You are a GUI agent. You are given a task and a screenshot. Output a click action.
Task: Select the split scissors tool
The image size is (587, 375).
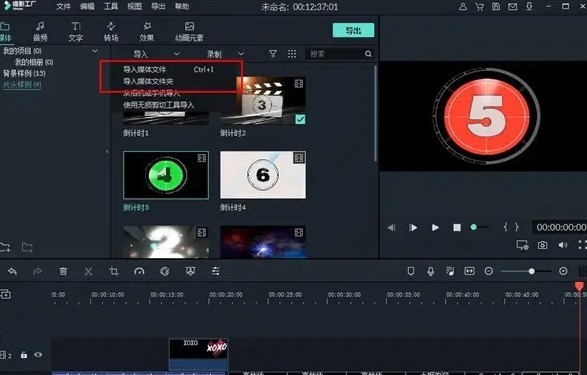(88, 271)
